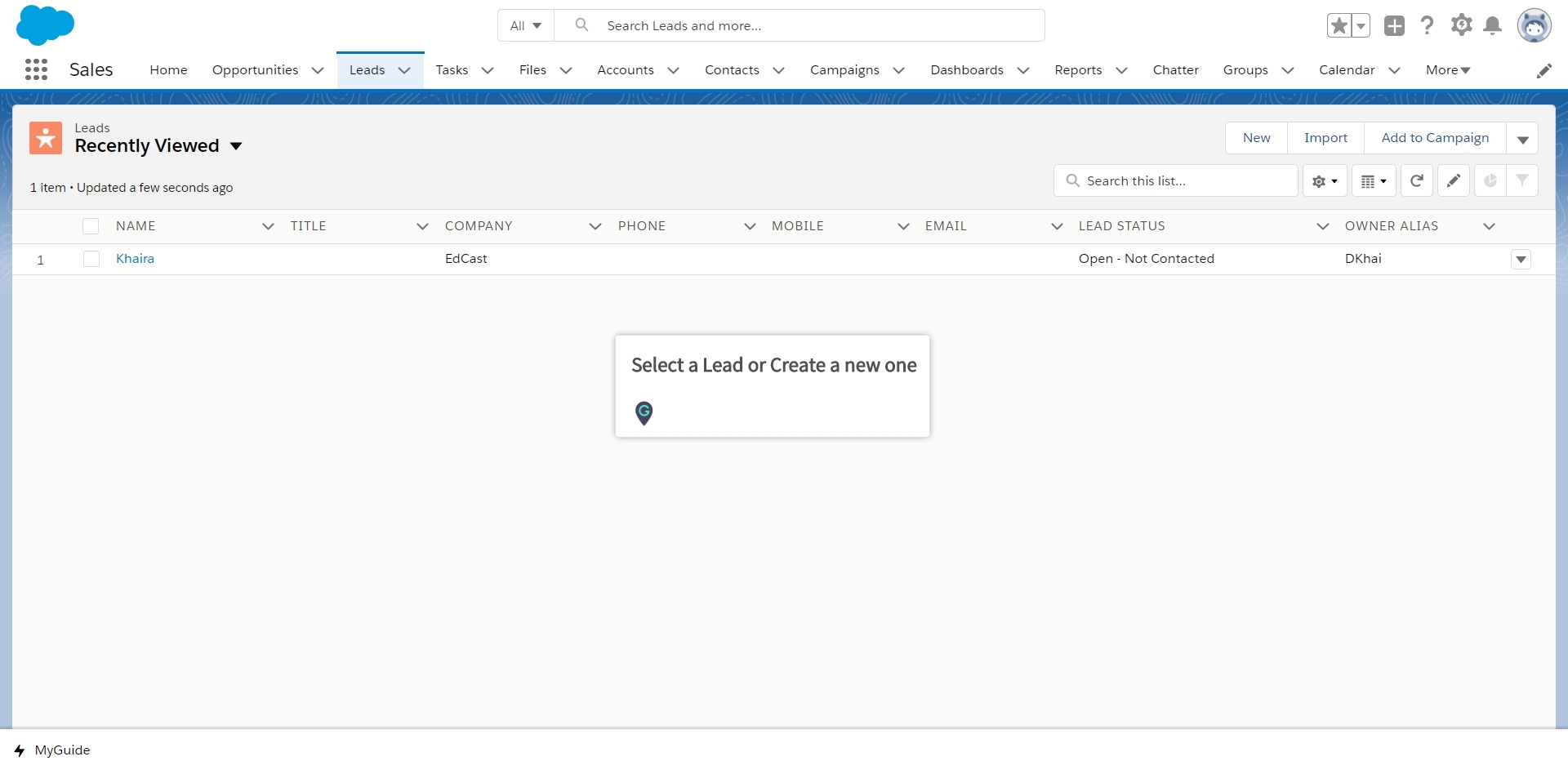Open the Recently Viewed list view dropdown
Screen dimensions: 1568x770
click(x=236, y=146)
